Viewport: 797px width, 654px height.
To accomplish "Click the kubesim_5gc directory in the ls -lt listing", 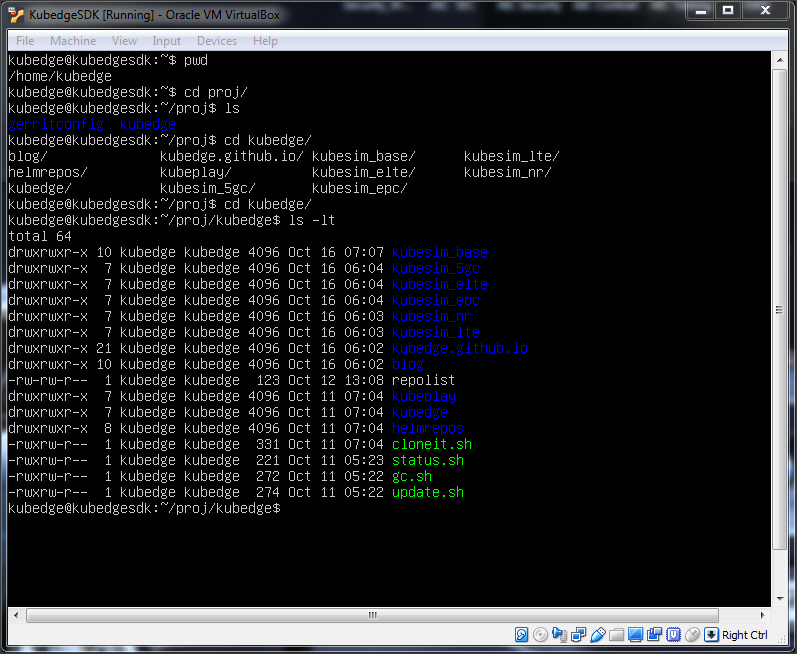I will (x=436, y=268).
